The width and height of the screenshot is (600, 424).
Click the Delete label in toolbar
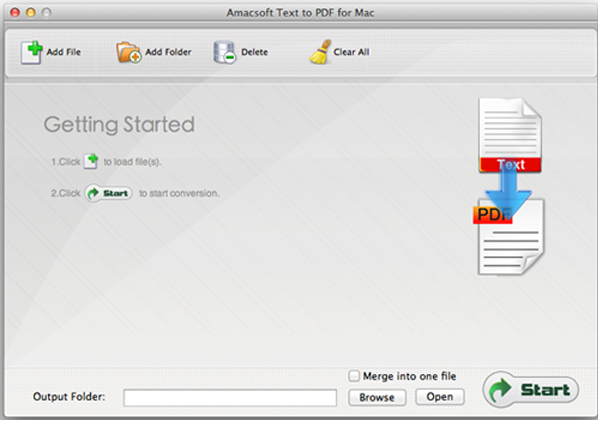tap(254, 52)
